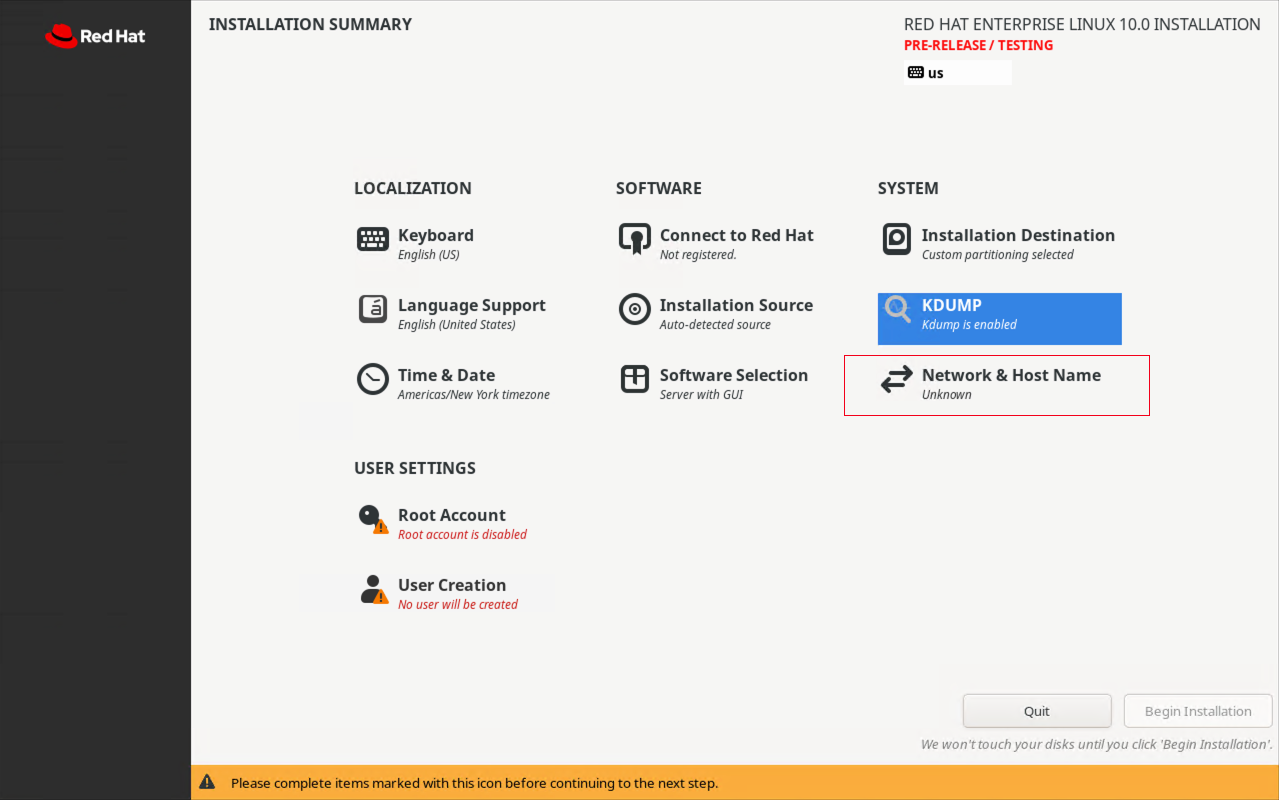Open Root Account settings label
This screenshot has width=1279, height=800.
coord(452,515)
